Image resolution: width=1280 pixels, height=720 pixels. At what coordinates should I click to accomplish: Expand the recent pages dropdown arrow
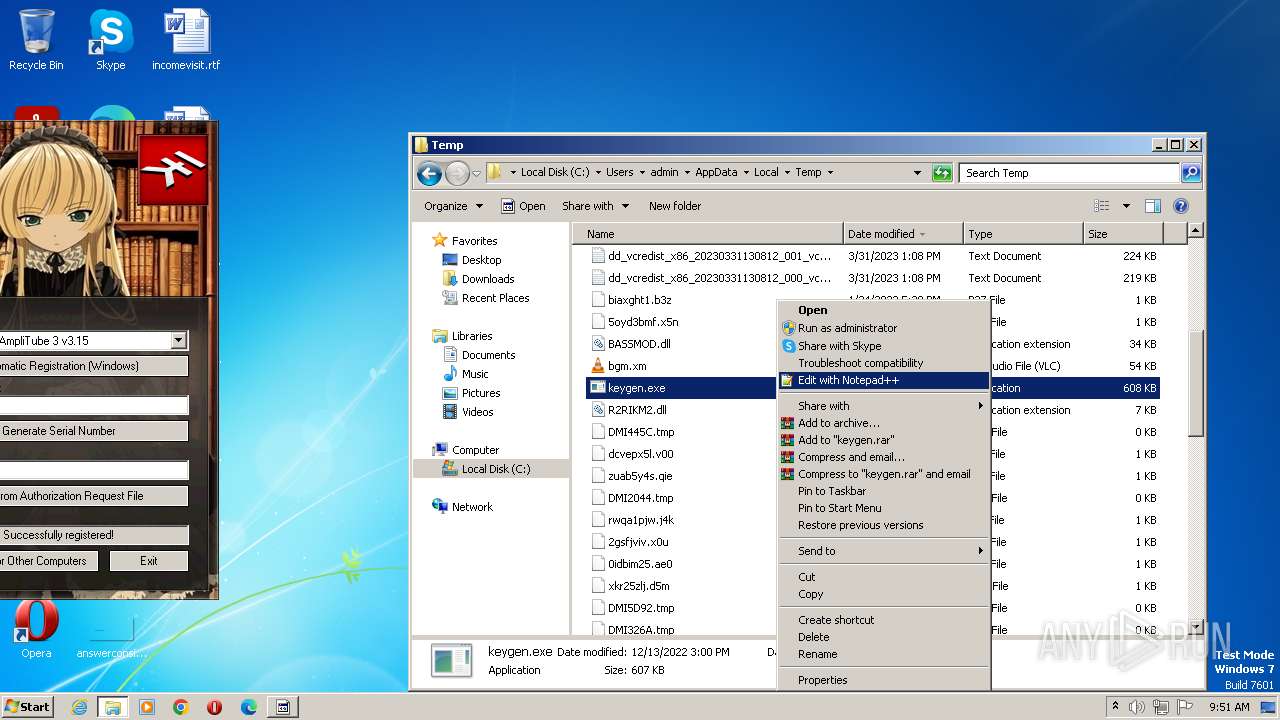[x=477, y=173]
